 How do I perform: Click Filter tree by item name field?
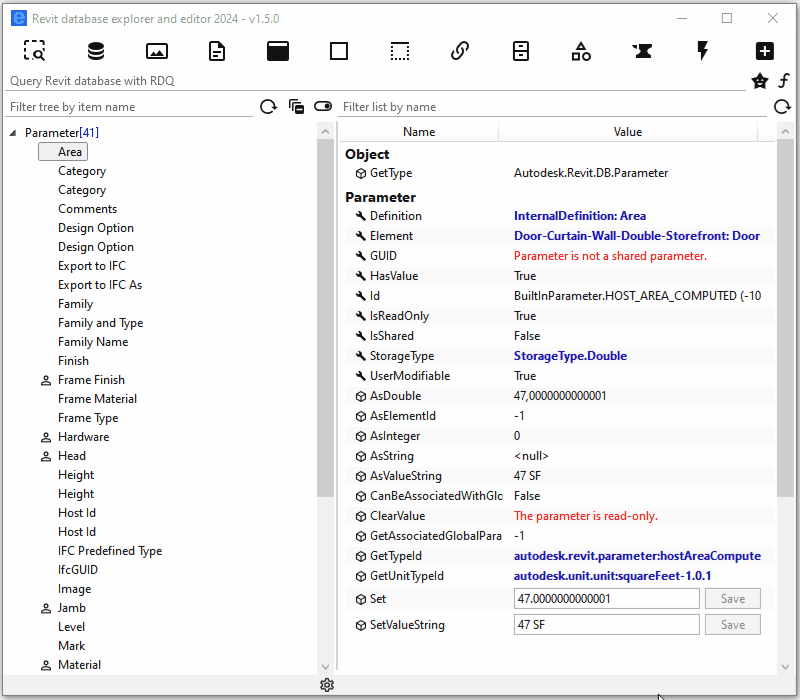(129, 107)
